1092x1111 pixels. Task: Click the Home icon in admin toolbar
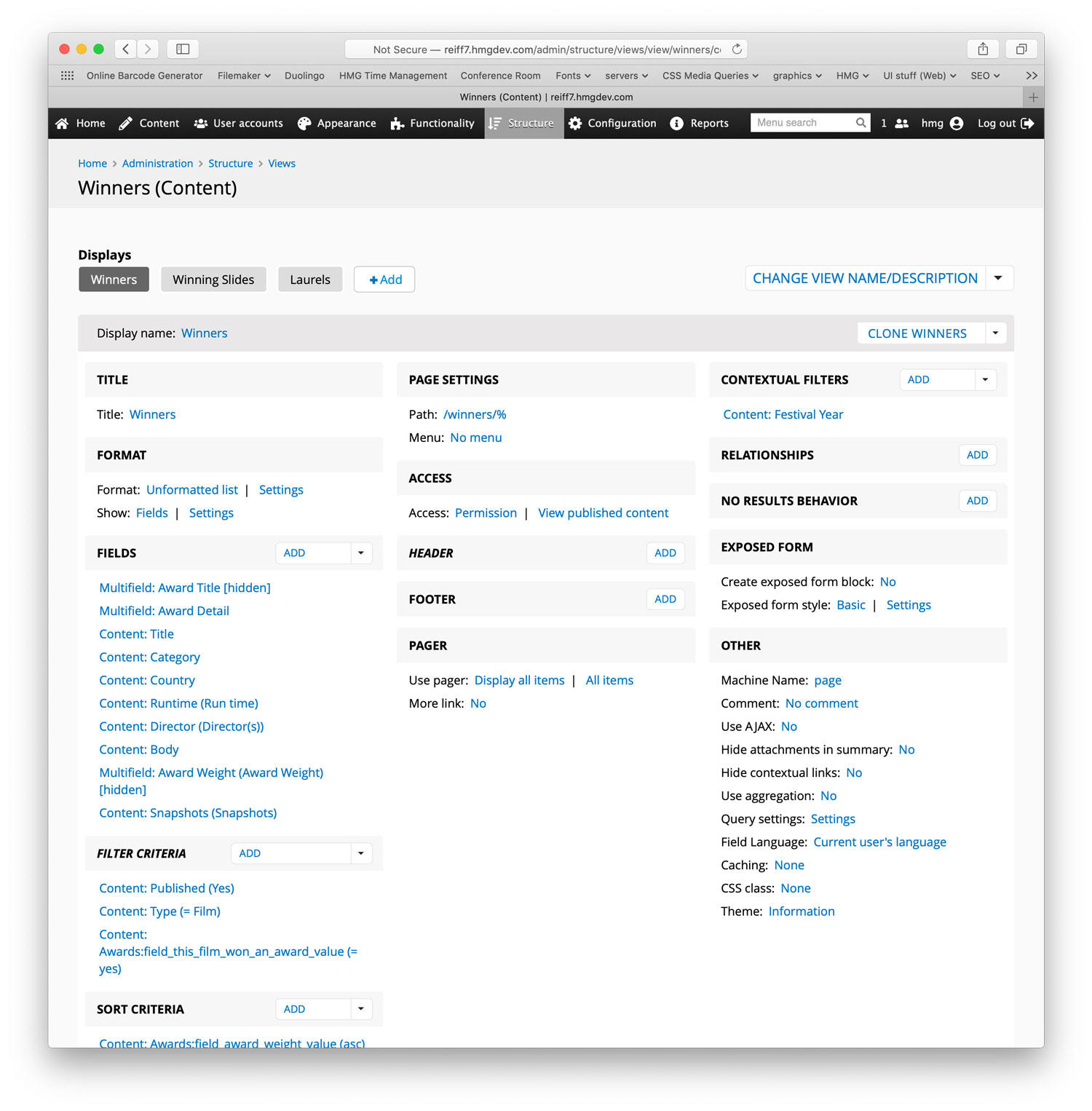pyautogui.click(x=61, y=123)
